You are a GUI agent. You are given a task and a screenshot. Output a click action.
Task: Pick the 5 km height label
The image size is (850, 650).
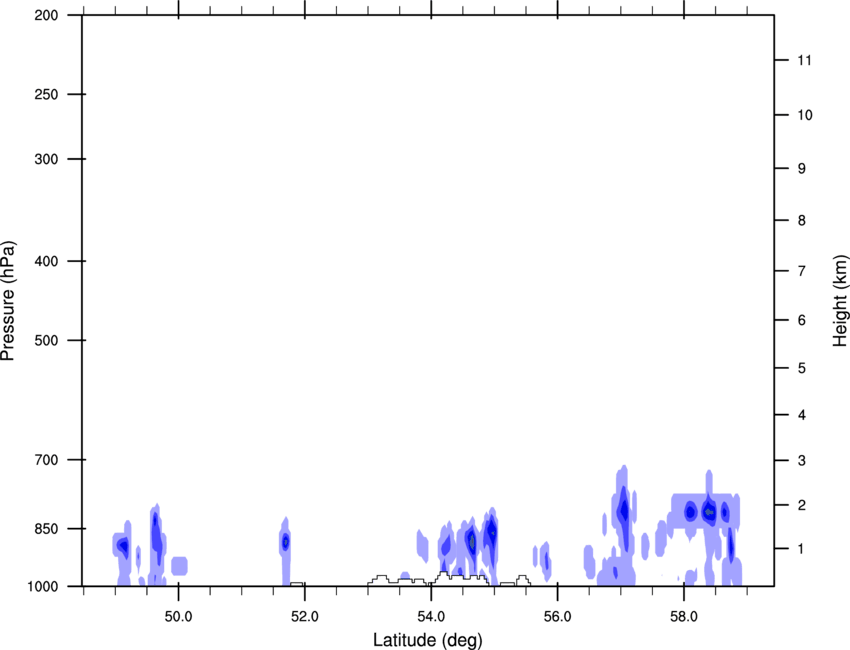802,368
